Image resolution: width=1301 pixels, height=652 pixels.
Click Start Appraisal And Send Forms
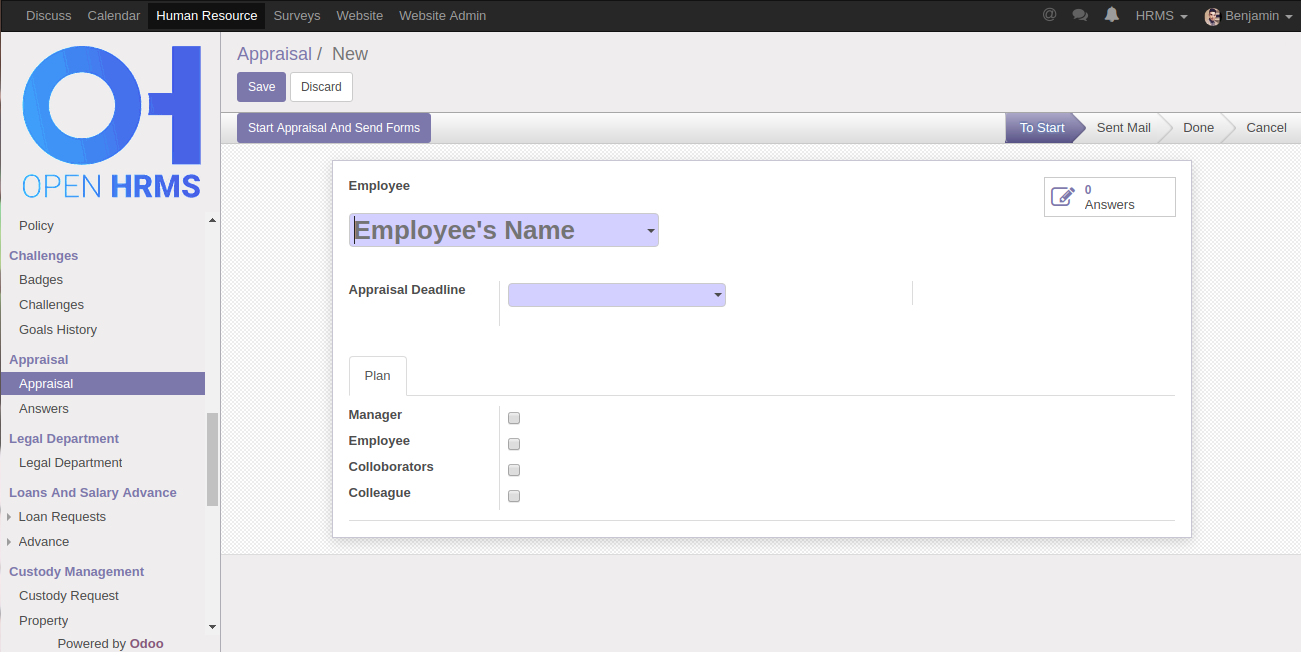coord(334,128)
